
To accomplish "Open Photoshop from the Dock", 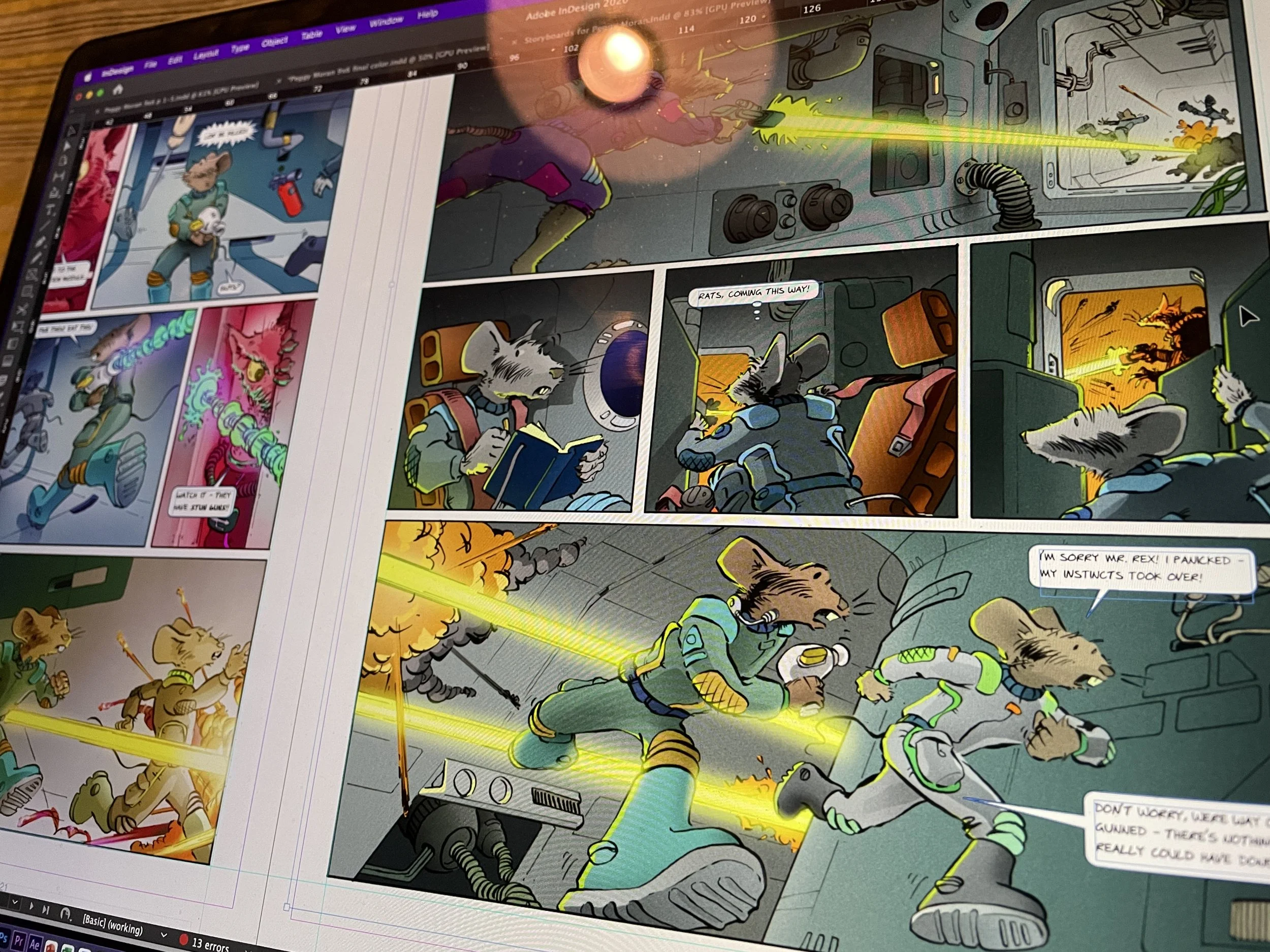I will tap(4, 939).
